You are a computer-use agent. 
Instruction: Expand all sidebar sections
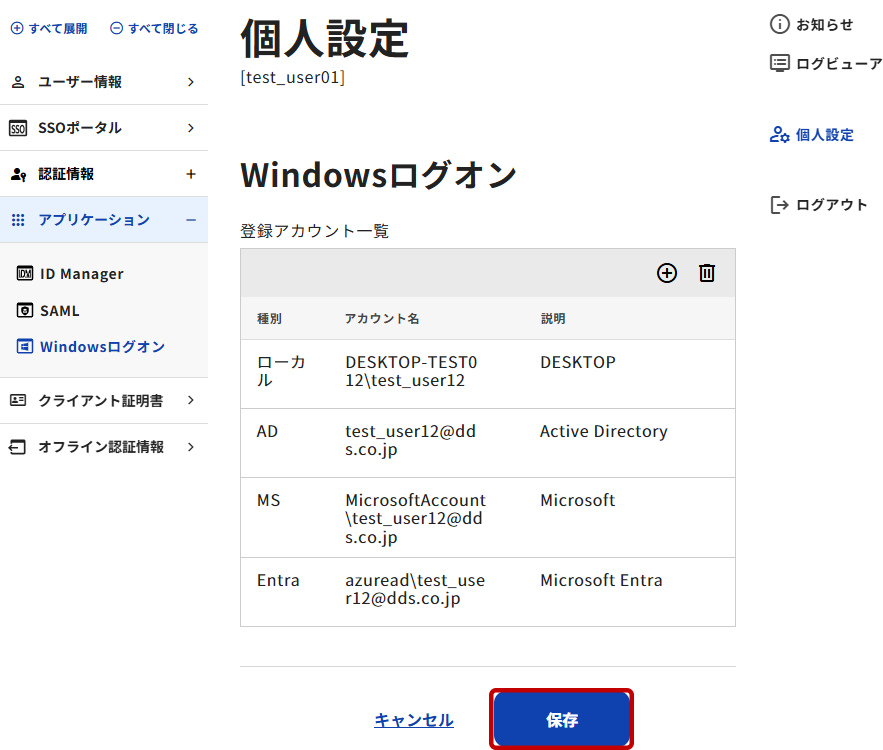pos(49,28)
